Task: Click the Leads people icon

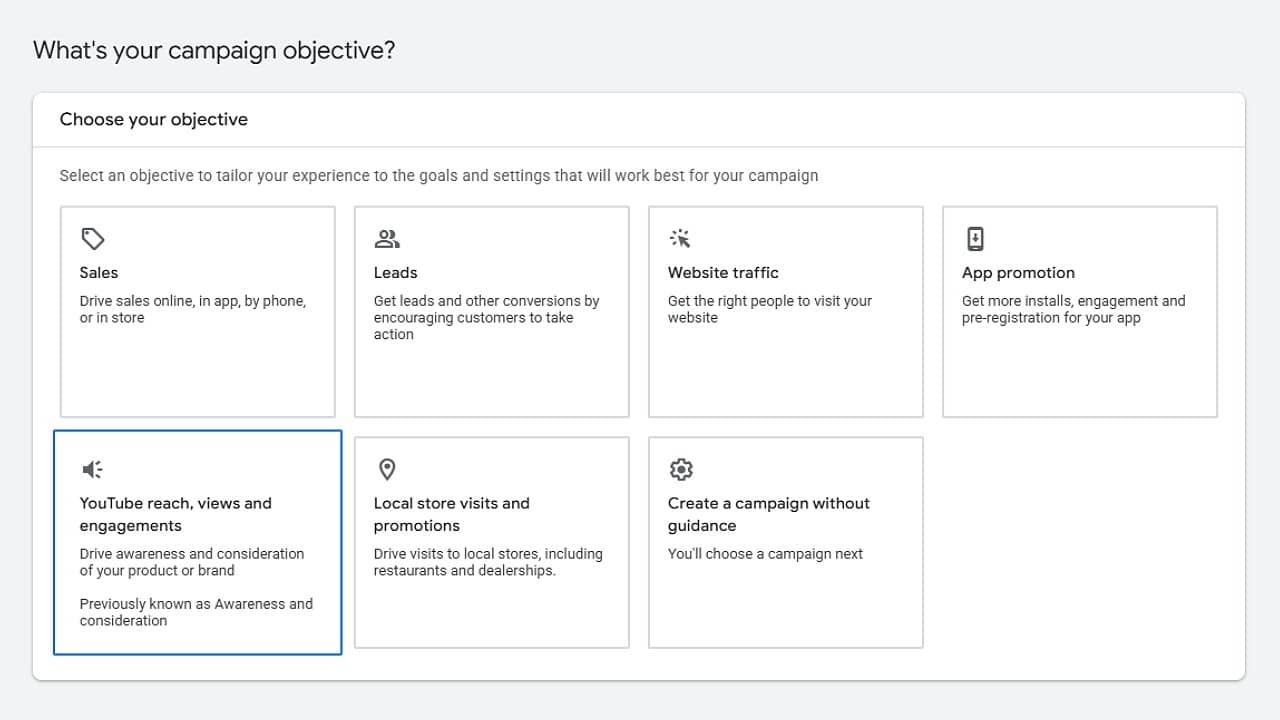Action: click(387, 239)
